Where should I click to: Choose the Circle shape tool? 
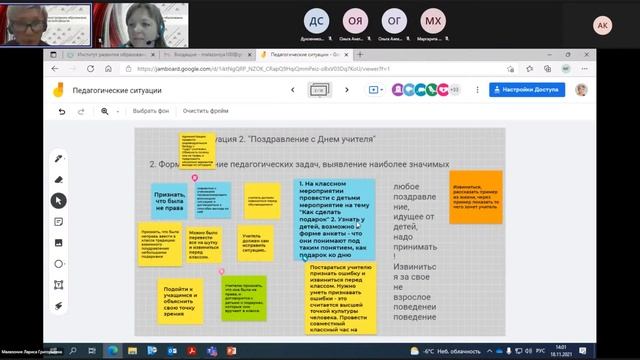pyautogui.click(x=58, y=264)
